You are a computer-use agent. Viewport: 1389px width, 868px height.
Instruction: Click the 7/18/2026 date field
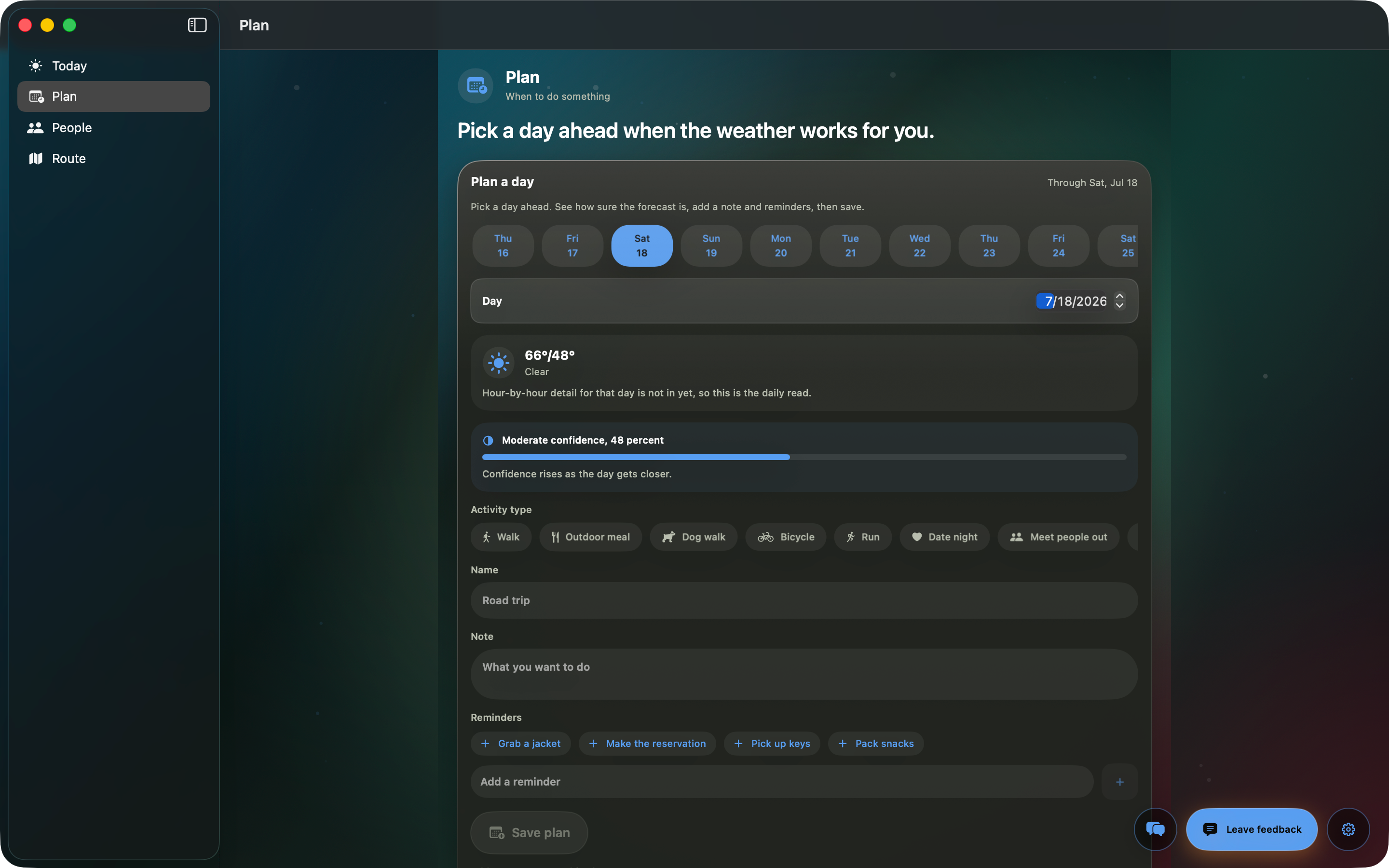click(x=1072, y=301)
